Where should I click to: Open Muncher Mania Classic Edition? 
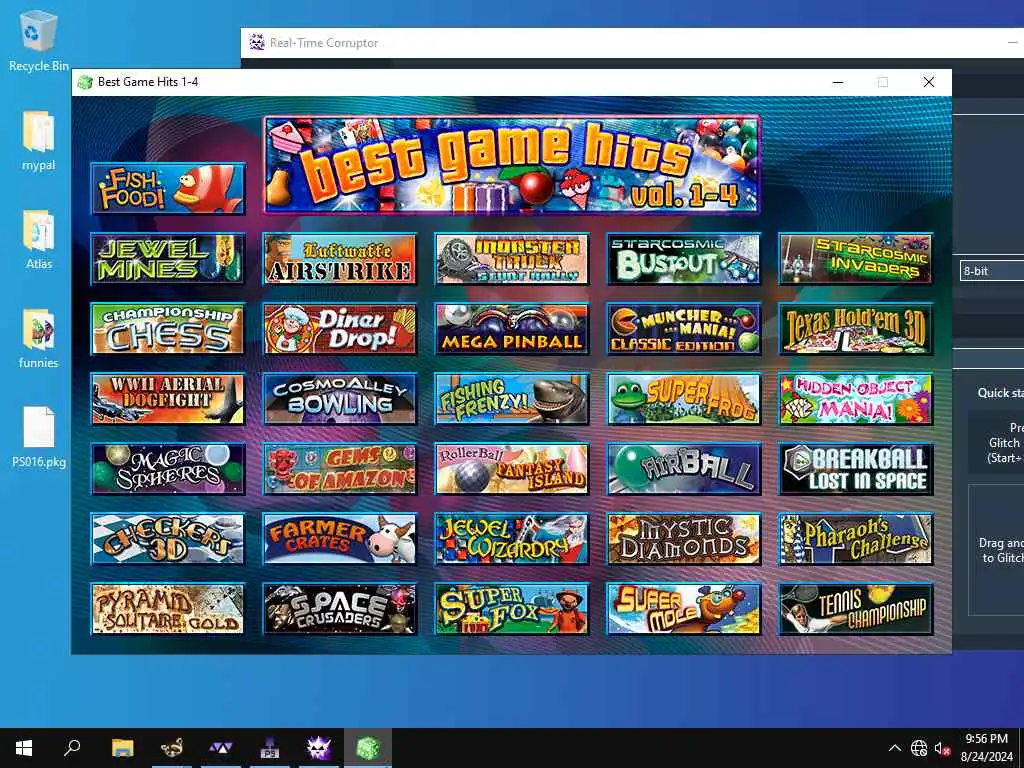pos(684,329)
